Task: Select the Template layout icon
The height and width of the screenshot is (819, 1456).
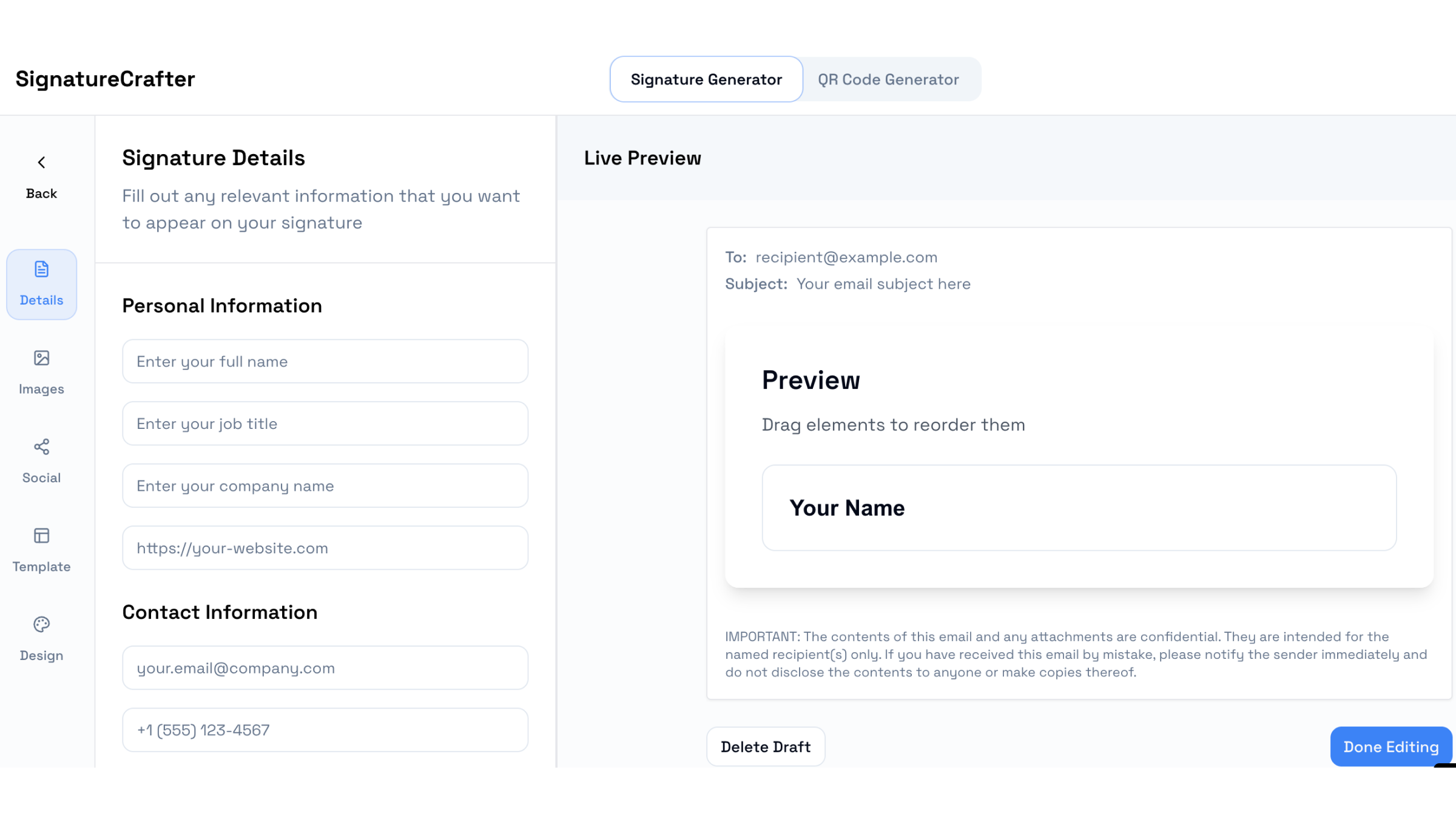Action: [41, 536]
